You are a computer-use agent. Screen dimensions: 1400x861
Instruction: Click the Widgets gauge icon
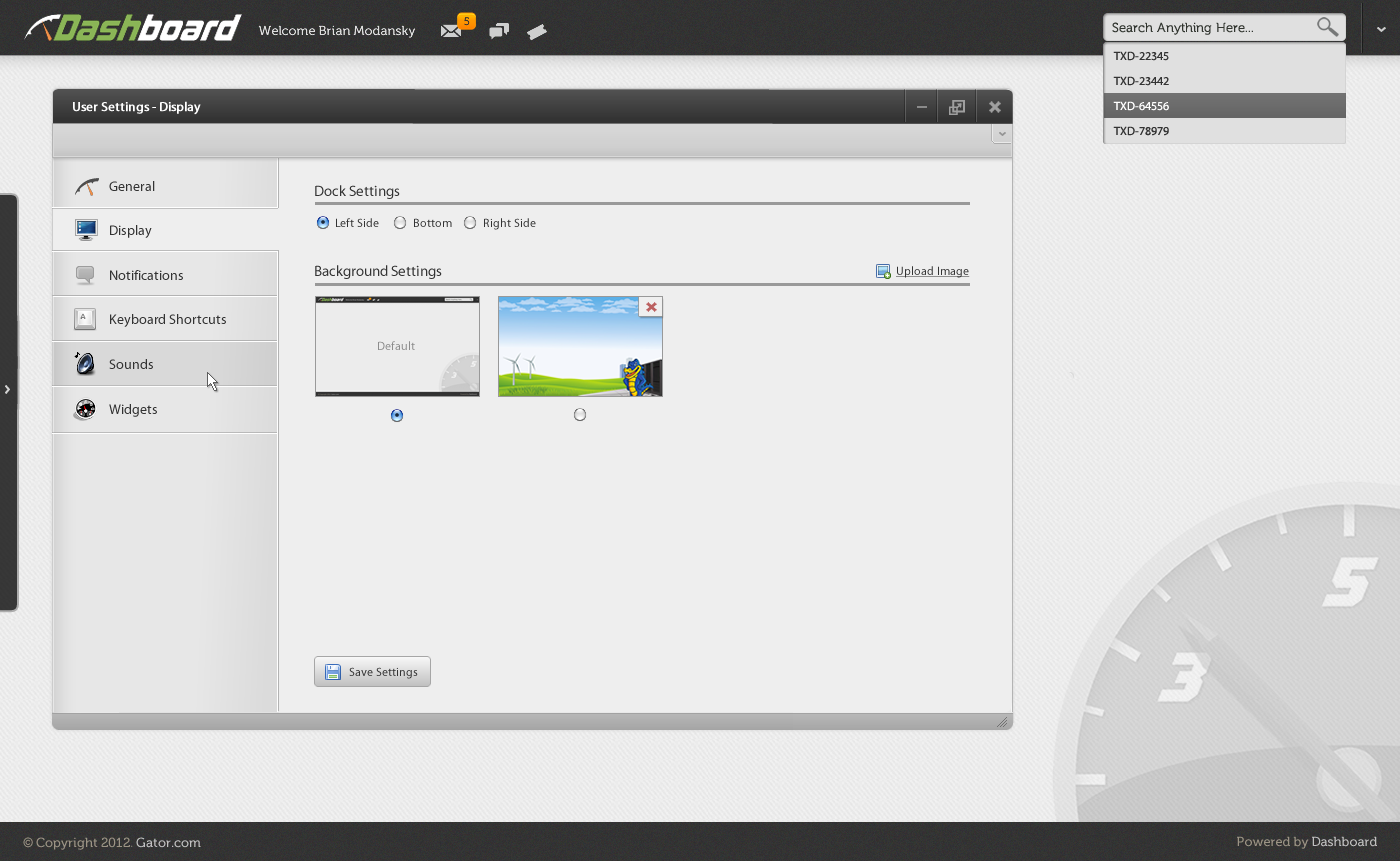point(85,409)
